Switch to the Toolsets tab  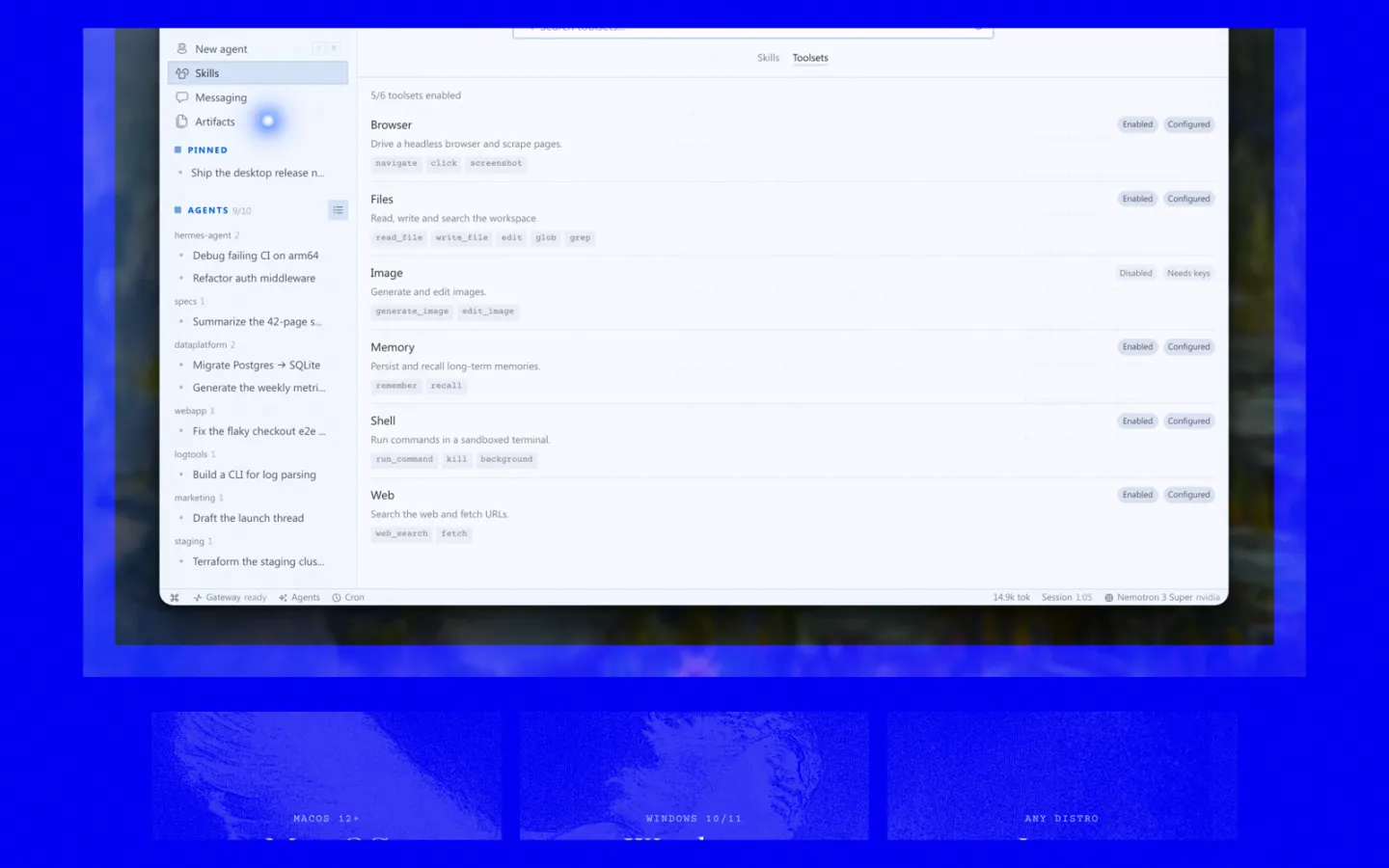tap(810, 58)
